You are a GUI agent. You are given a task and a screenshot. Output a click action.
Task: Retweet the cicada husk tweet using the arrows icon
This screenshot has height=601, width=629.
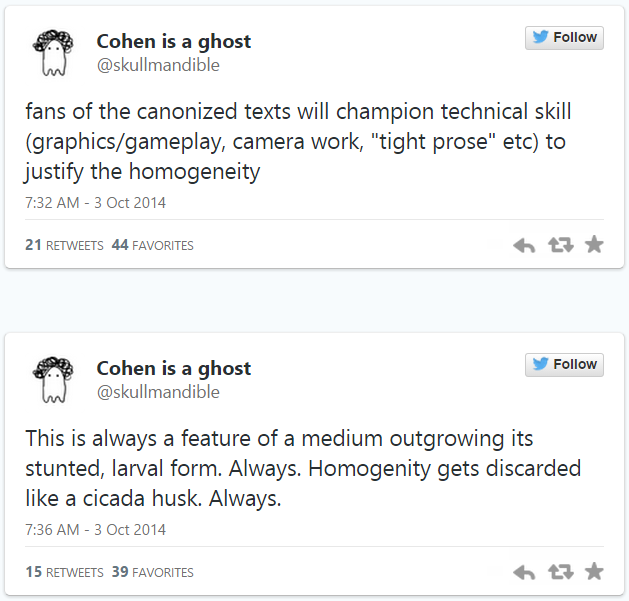[559, 572]
